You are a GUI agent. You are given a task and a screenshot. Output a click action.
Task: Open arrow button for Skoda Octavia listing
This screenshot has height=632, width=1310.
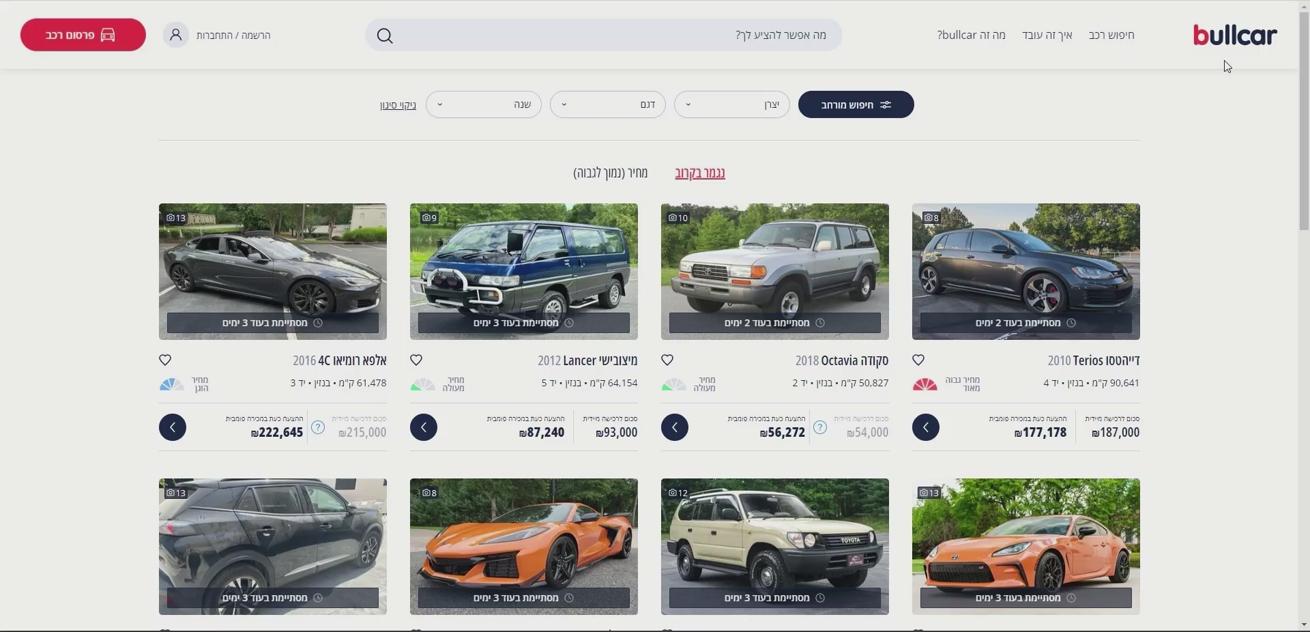click(674, 428)
